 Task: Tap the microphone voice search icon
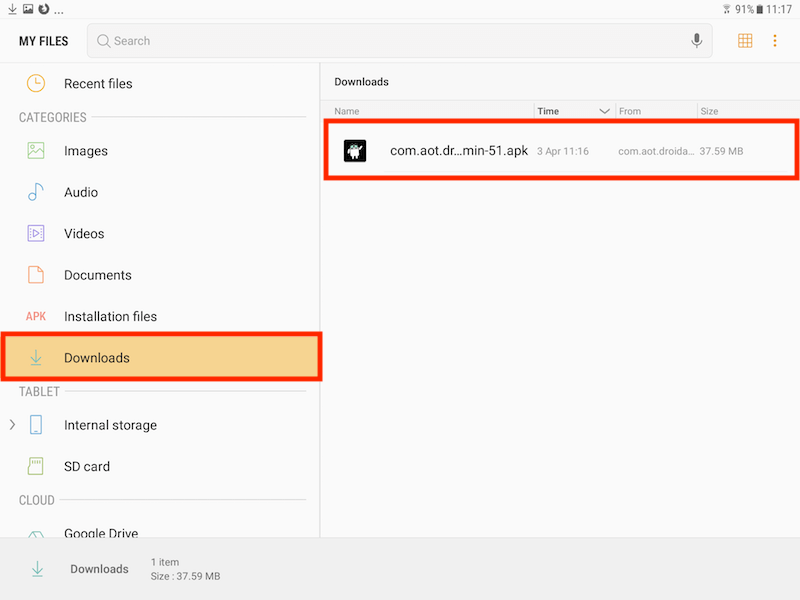tap(696, 40)
